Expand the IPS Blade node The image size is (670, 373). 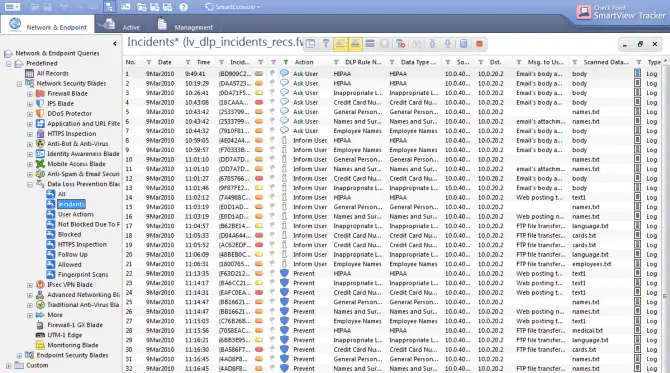pyautogui.click(x=29, y=104)
